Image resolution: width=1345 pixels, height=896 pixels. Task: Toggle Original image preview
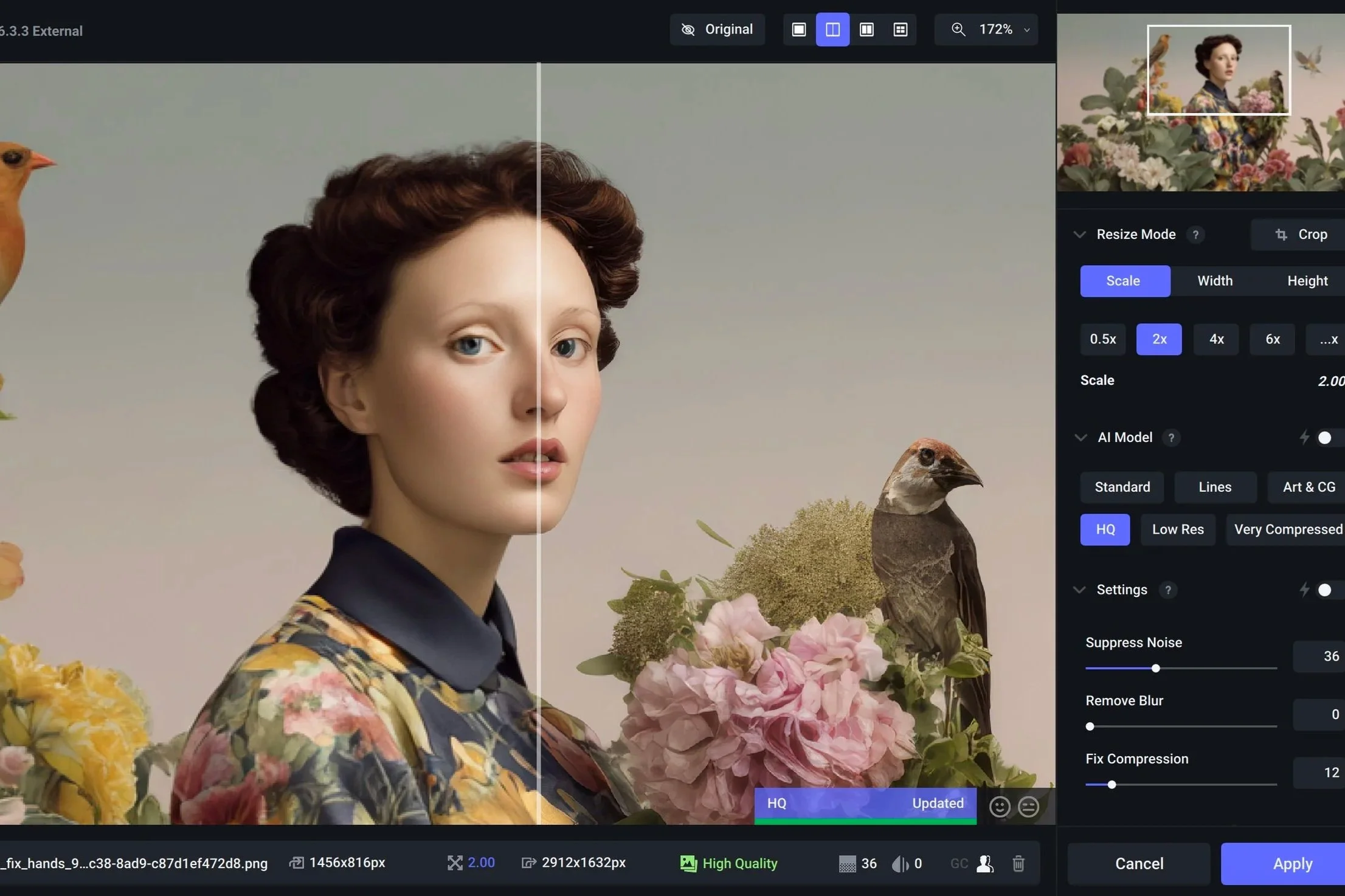tap(717, 30)
